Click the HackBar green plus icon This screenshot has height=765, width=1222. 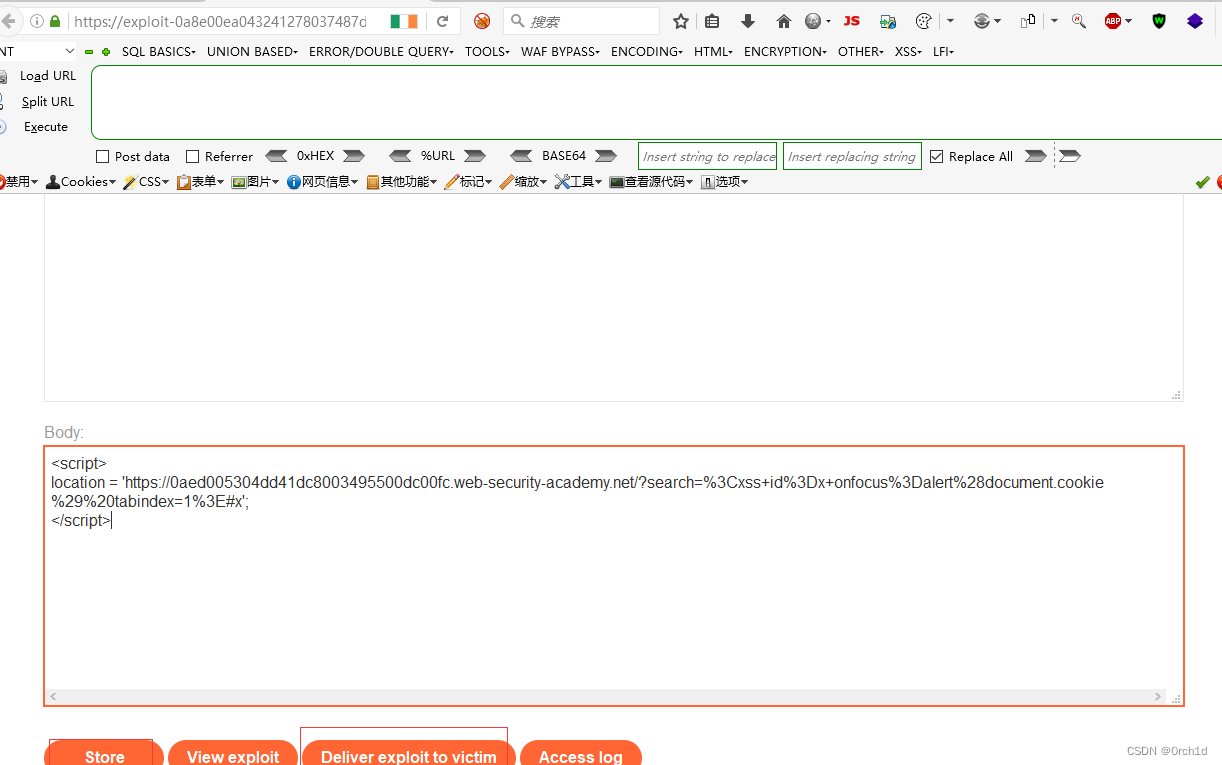(x=105, y=52)
